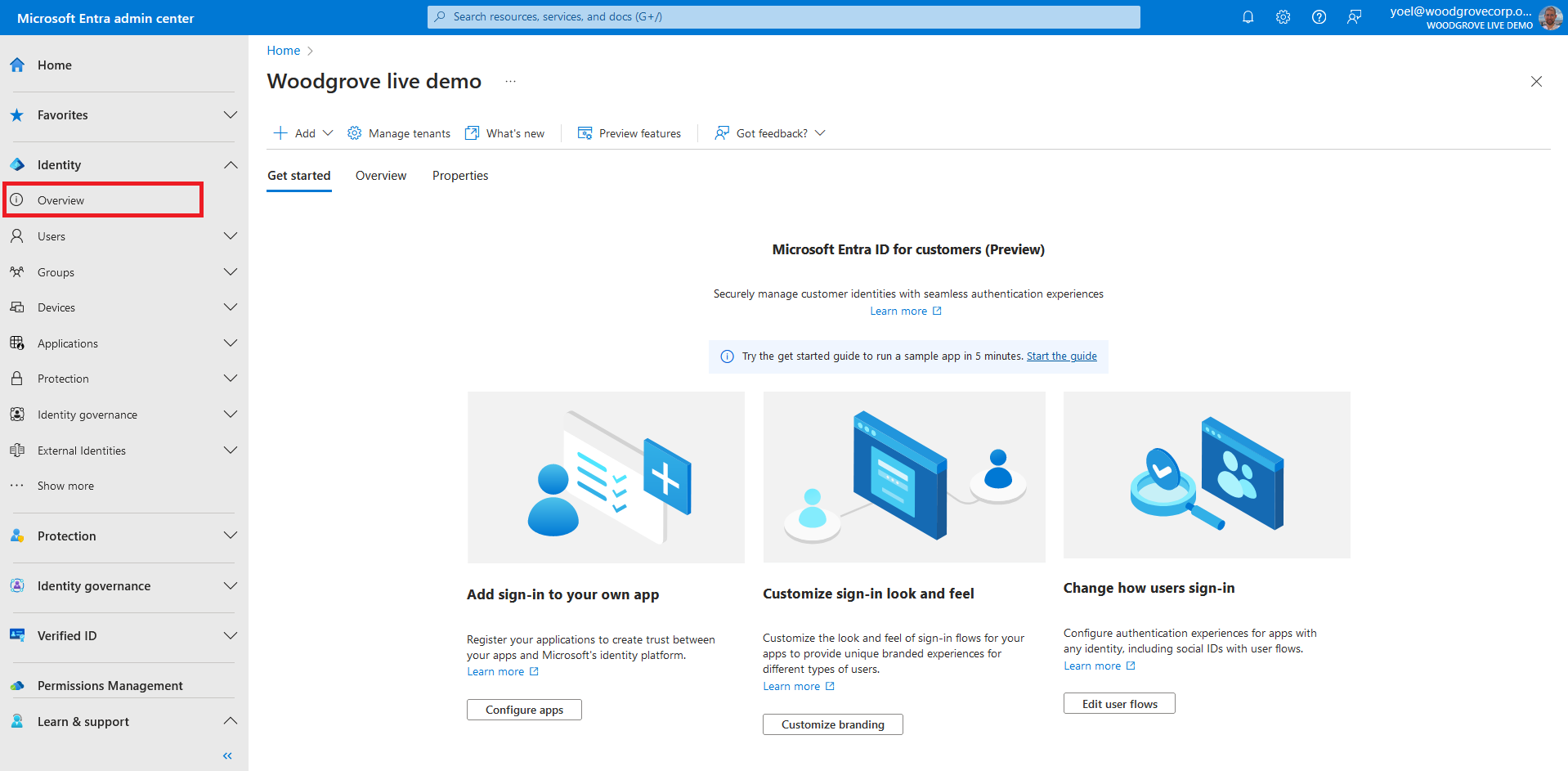Switch to the Overview tab

click(x=381, y=176)
